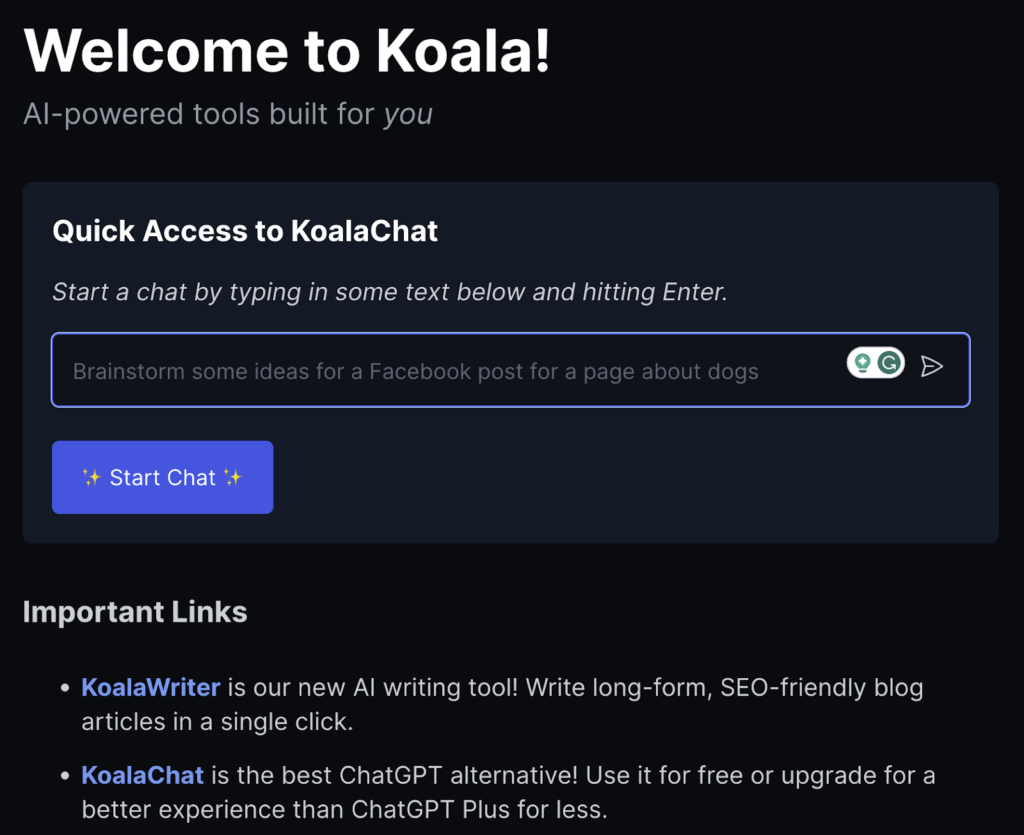Open the Grammarly G icon
The image size is (1024, 835).
pyautogui.click(x=889, y=363)
